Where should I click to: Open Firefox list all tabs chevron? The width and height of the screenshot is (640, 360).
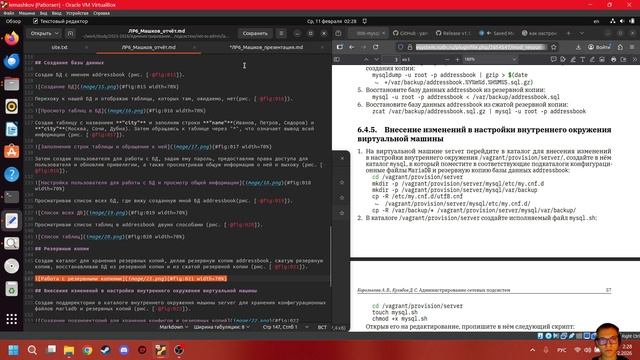coord(581,33)
